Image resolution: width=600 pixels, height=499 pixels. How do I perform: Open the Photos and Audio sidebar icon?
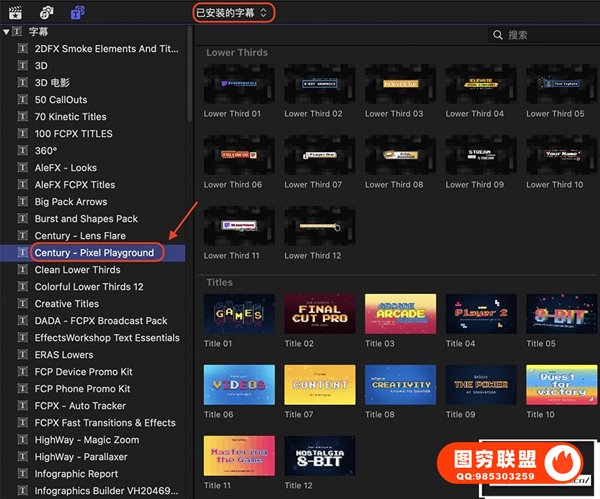coord(46,13)
